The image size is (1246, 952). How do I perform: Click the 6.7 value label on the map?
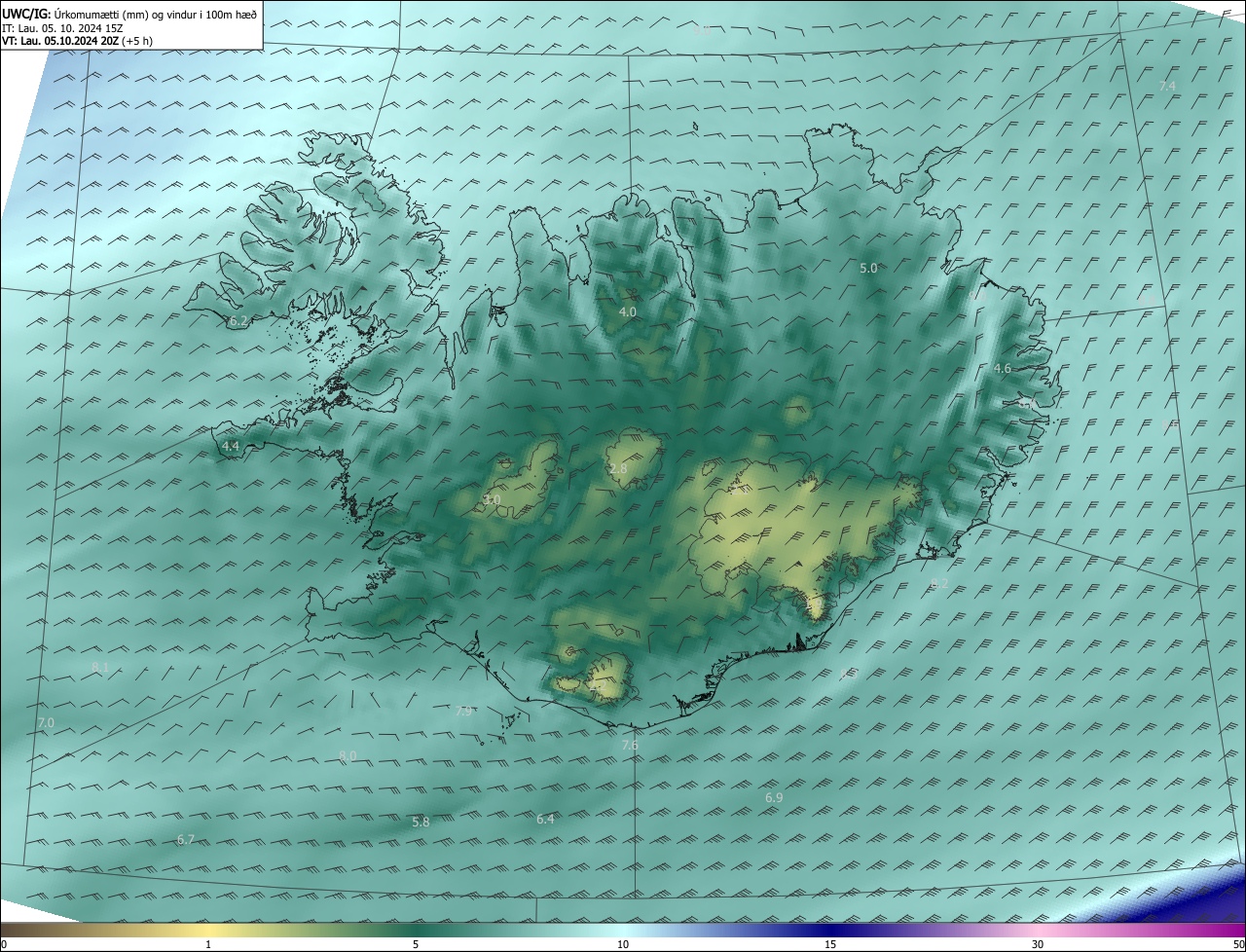[x=186, y=839]
